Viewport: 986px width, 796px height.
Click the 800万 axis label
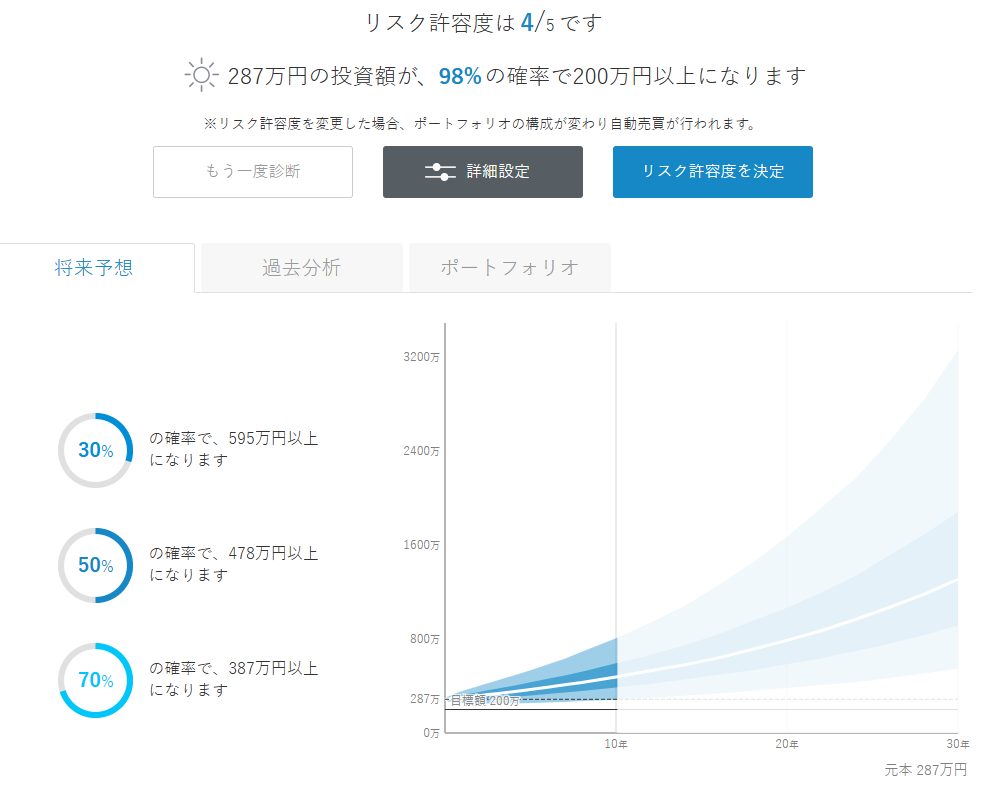pos(424,639)
